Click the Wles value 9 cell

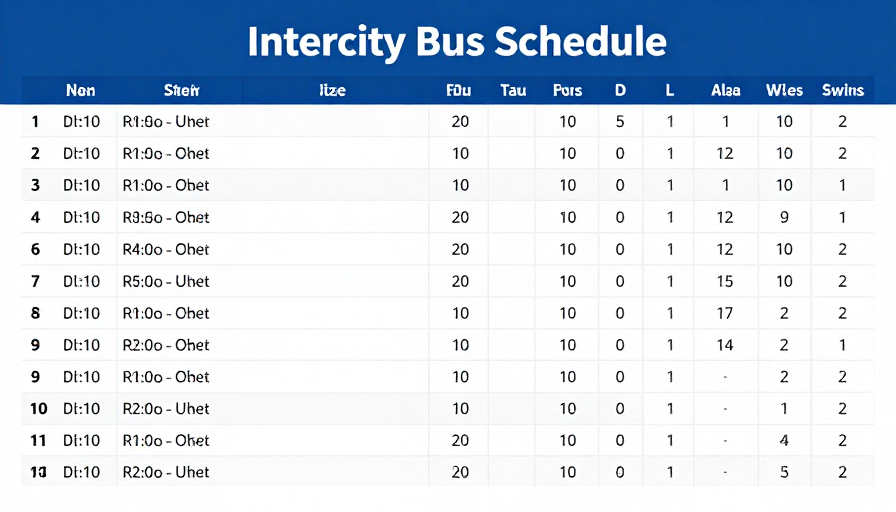(x=784, y=218)
